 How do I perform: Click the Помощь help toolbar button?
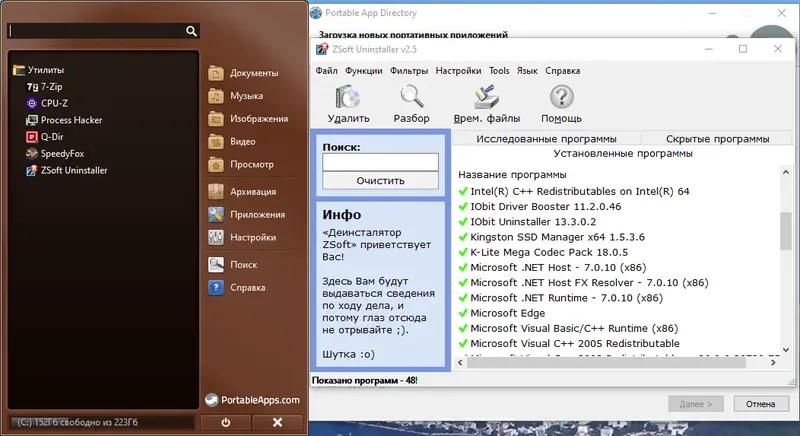click(561, 105)
